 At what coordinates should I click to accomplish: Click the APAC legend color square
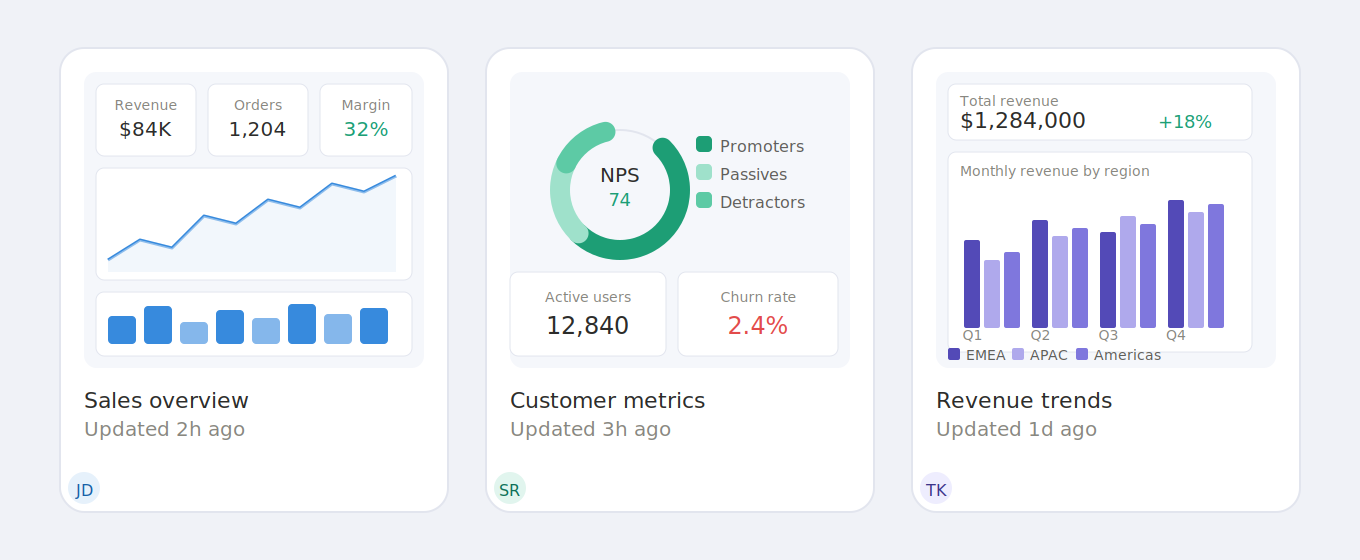(x=1018, y=354)
